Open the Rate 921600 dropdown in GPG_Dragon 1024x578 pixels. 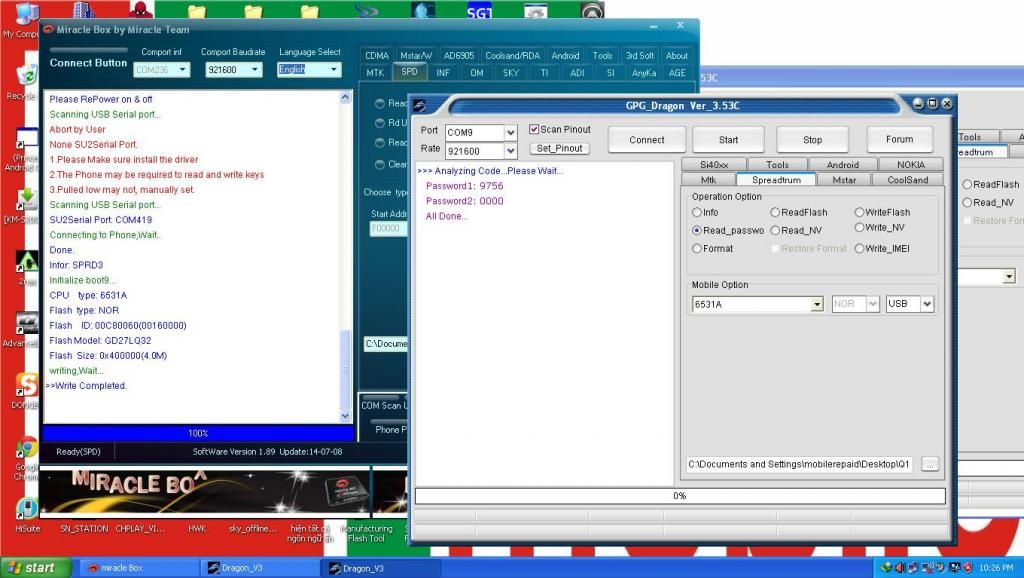pyautogui.click(x=511, y=151)
